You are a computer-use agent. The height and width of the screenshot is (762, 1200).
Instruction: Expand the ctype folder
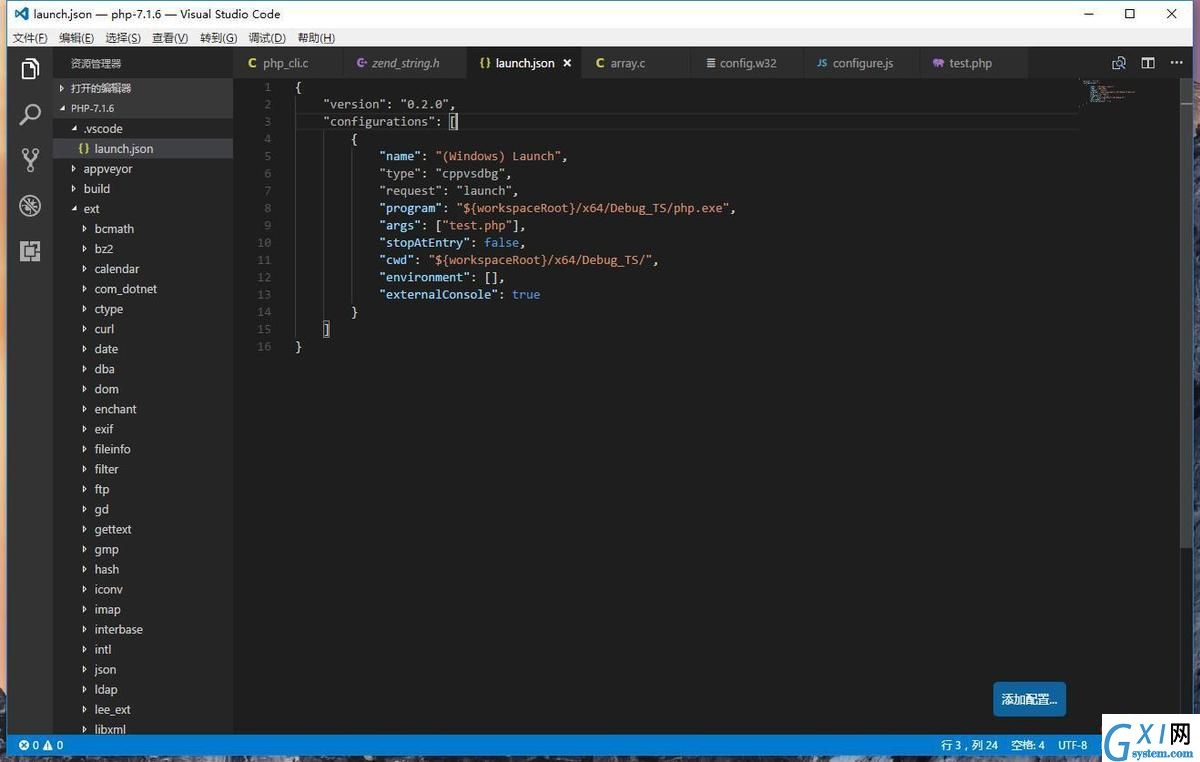(x=143, y=308)
